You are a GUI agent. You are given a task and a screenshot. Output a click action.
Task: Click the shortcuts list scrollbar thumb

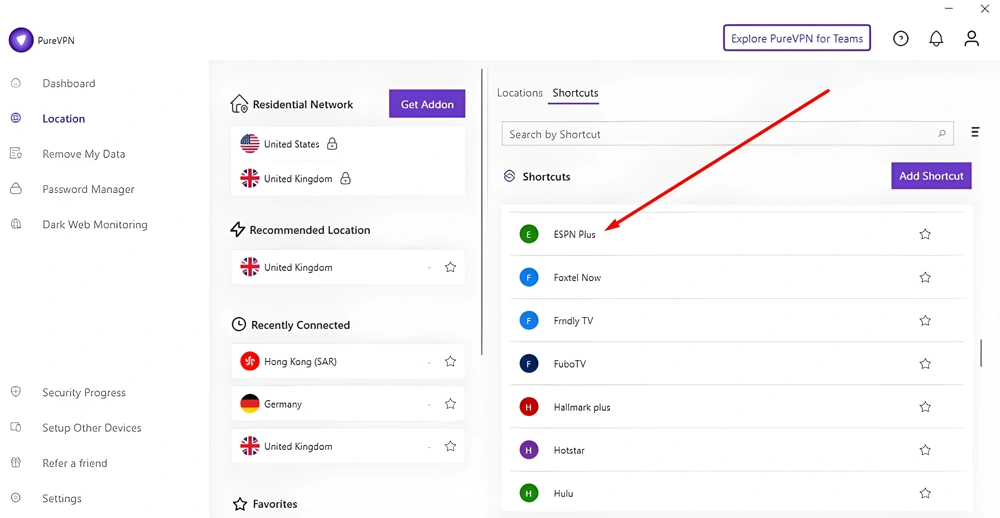(981, 353)
